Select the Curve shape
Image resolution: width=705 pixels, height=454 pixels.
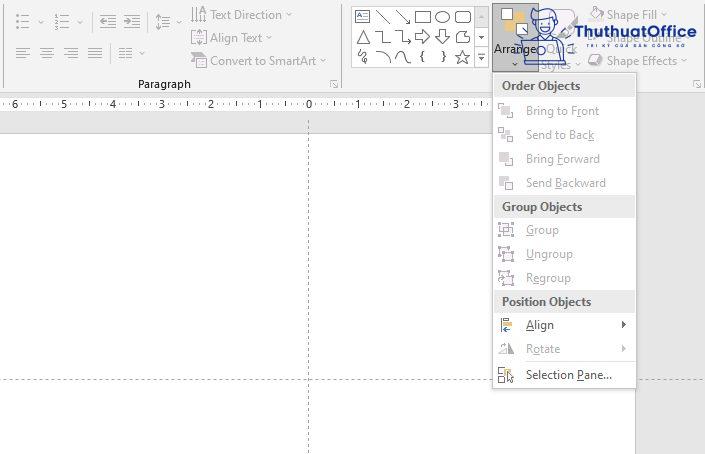point(403,57)
